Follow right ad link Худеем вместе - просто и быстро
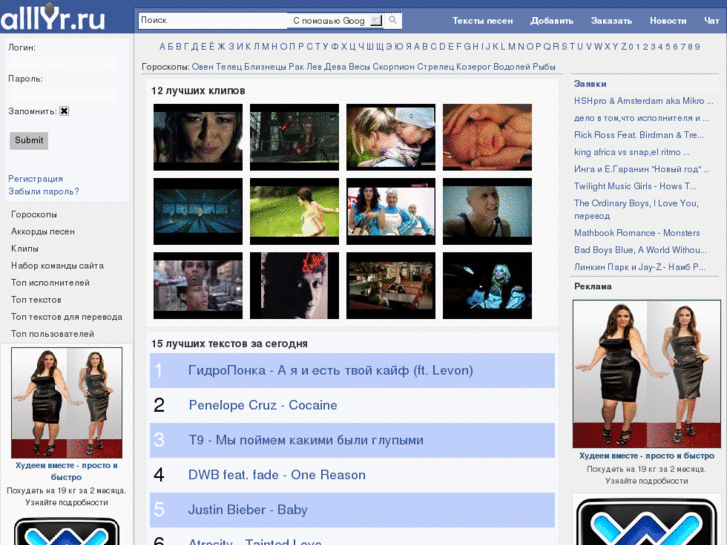The height and width of the screenshot is (545, 727). pos(647,456)
